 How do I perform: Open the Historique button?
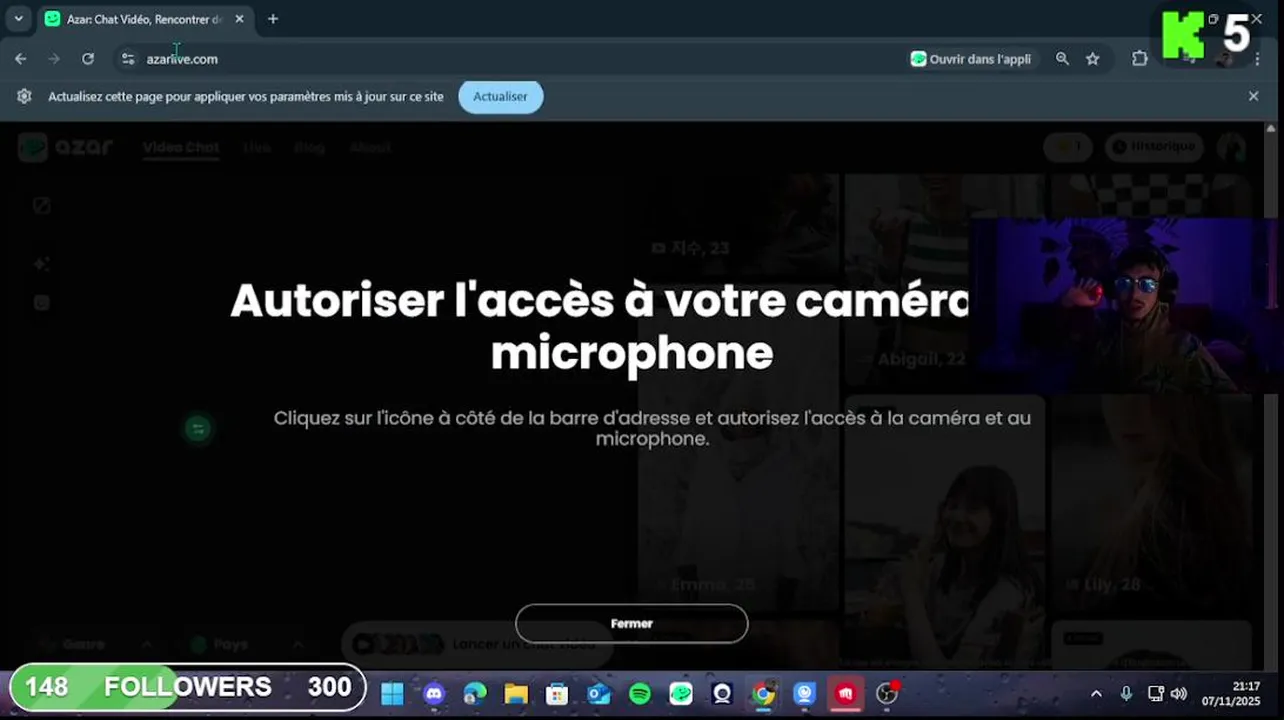tap(1153, 147)
